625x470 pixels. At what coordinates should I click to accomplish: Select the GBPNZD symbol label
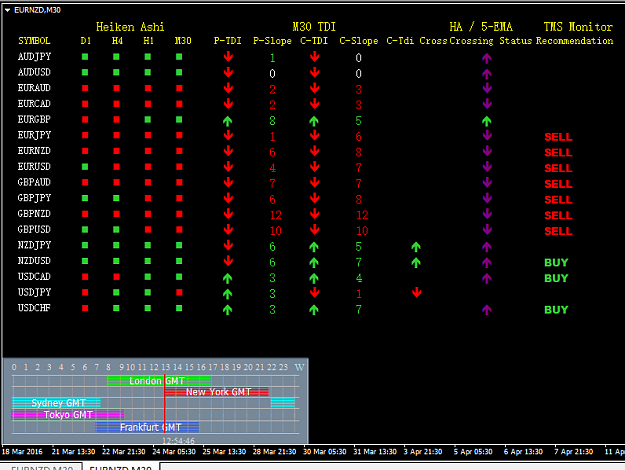point(34,214)
